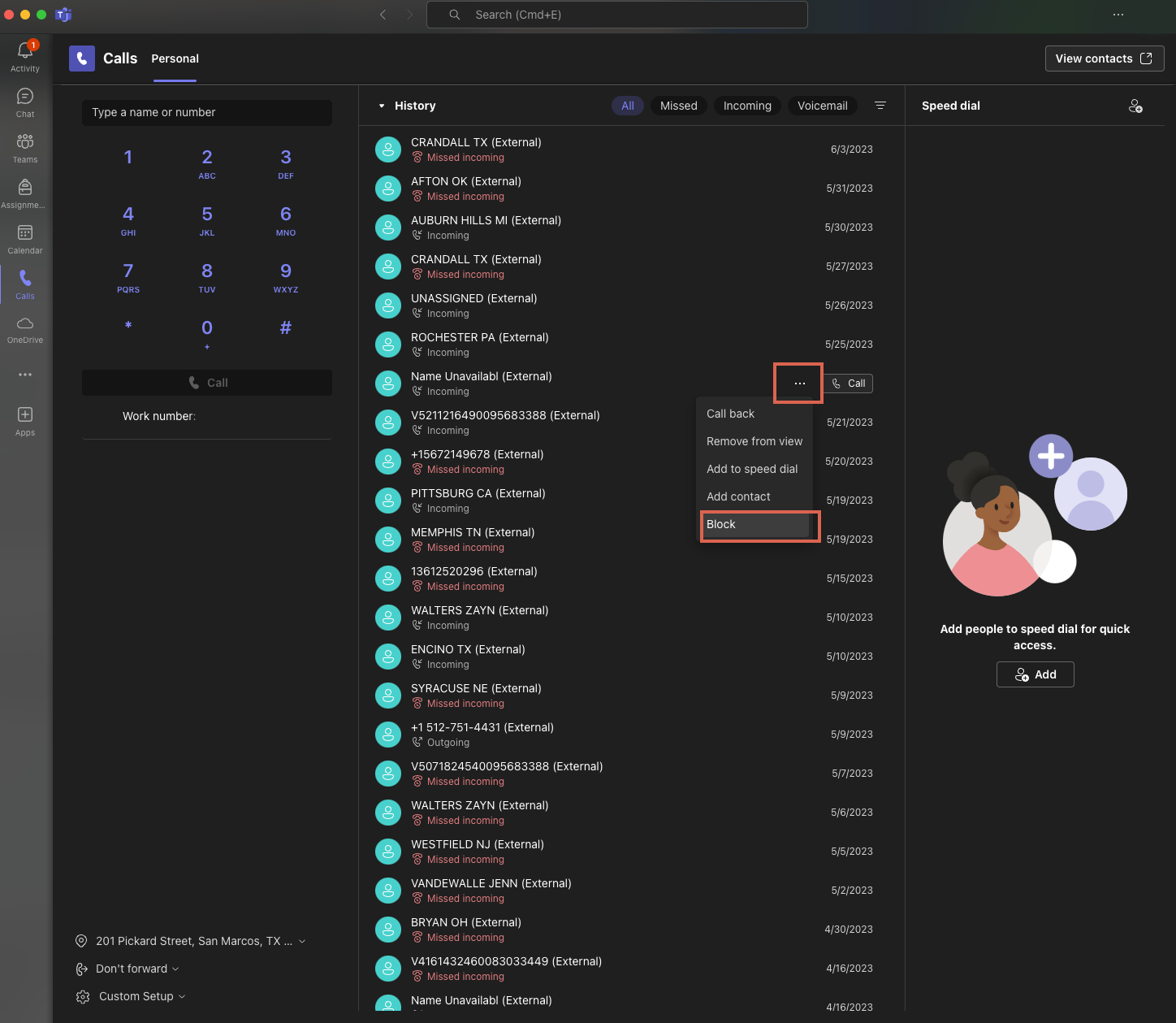The image size is (1176, 1023).
Task: Call the Name Unavailabl entry
Action: pos(849,384)
